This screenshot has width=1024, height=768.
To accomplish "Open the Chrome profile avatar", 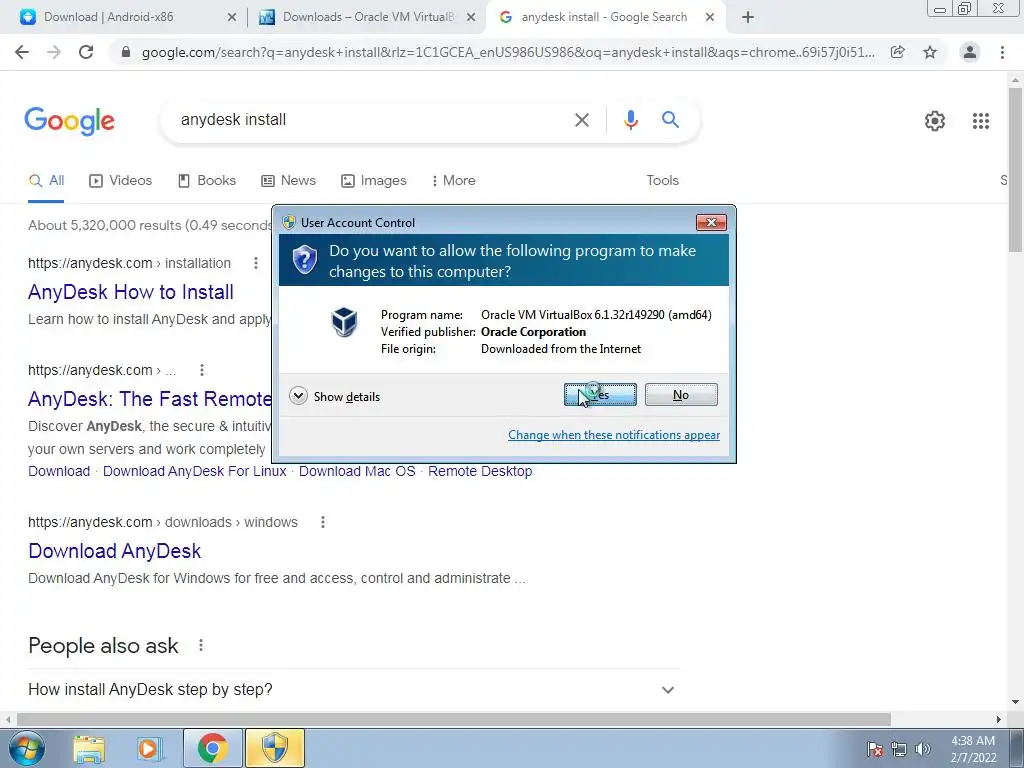I will (970, 52).
